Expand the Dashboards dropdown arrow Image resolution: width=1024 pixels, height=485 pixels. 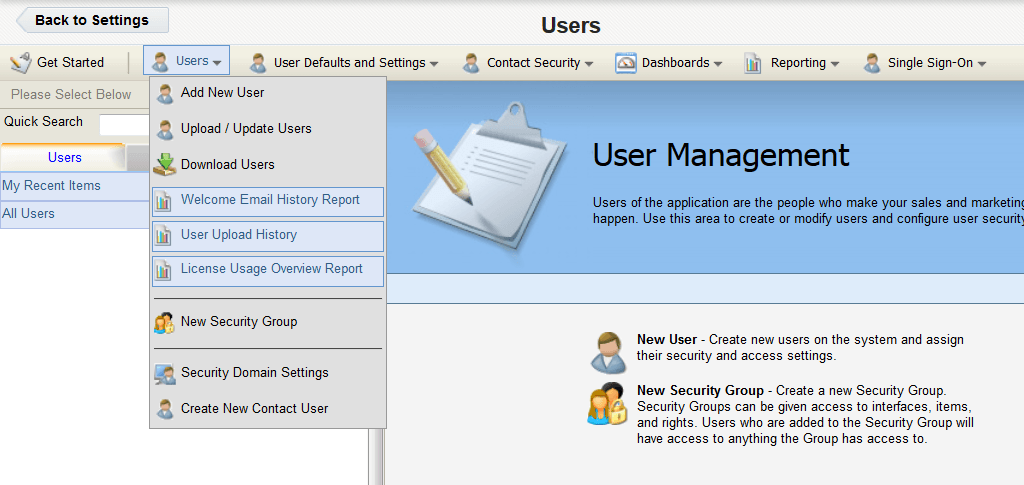[x=718, y=64]
